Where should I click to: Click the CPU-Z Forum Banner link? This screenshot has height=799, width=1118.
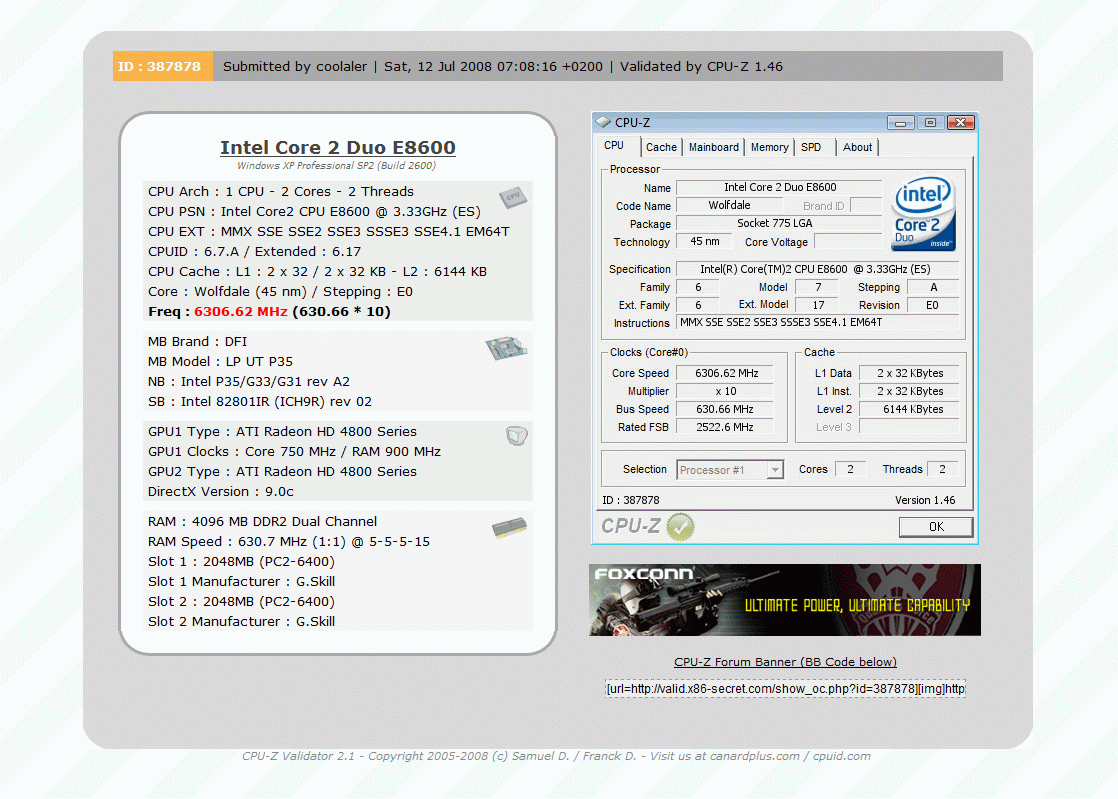[x=785, y=662]
